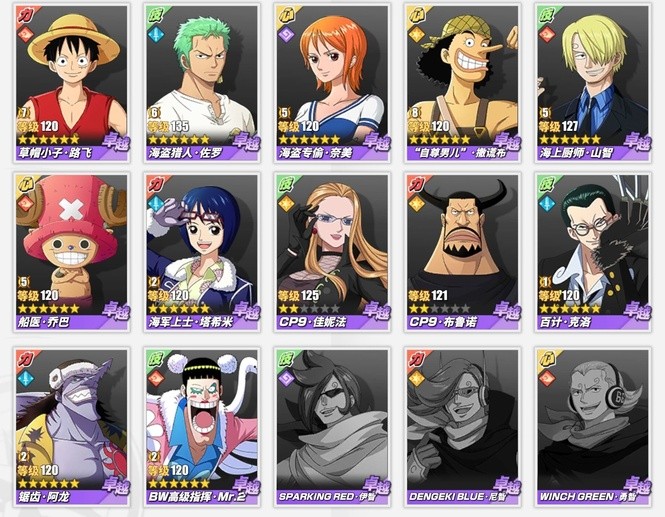The height and width of the screenshot is (517, 665).
Task: Click the yellow star icon on Kalifa's card
Action: pos(286,203)
